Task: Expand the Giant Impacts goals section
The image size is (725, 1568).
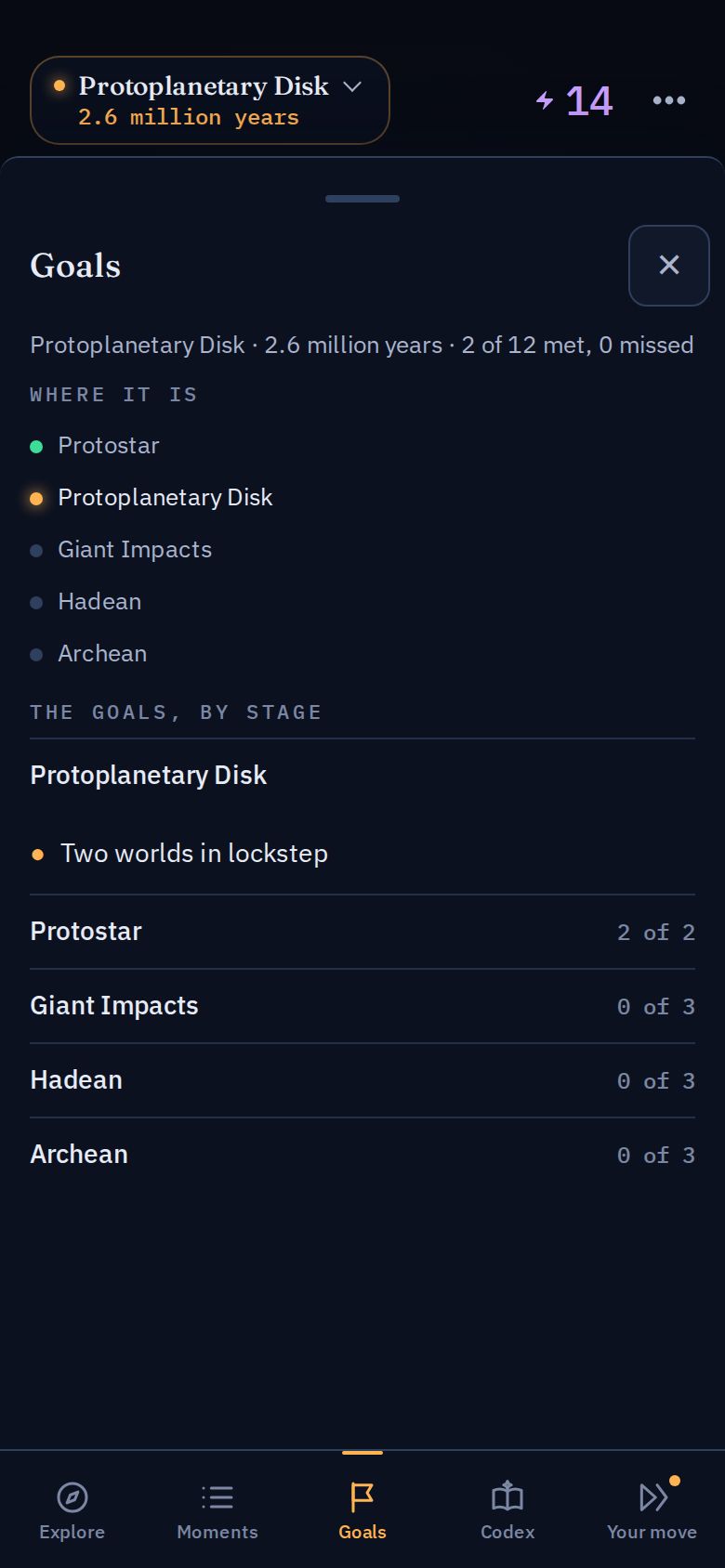Action: click(x=362, y=1006)
